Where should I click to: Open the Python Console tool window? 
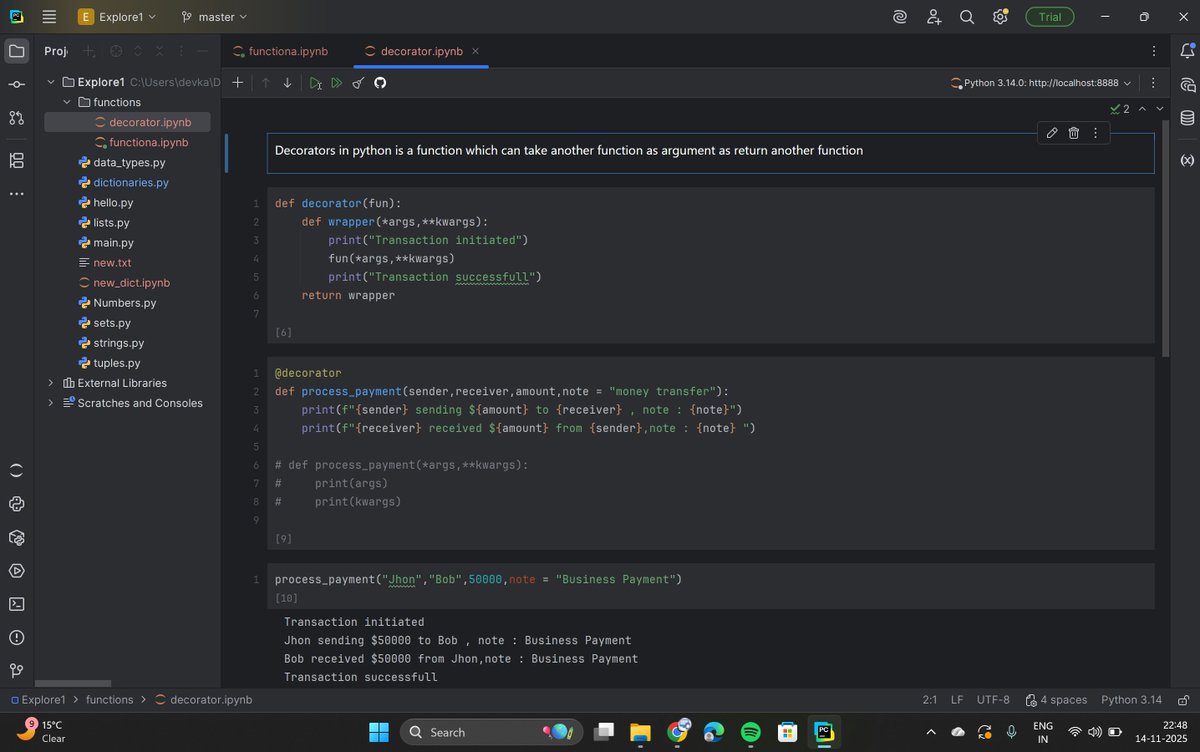click(16, 504)
